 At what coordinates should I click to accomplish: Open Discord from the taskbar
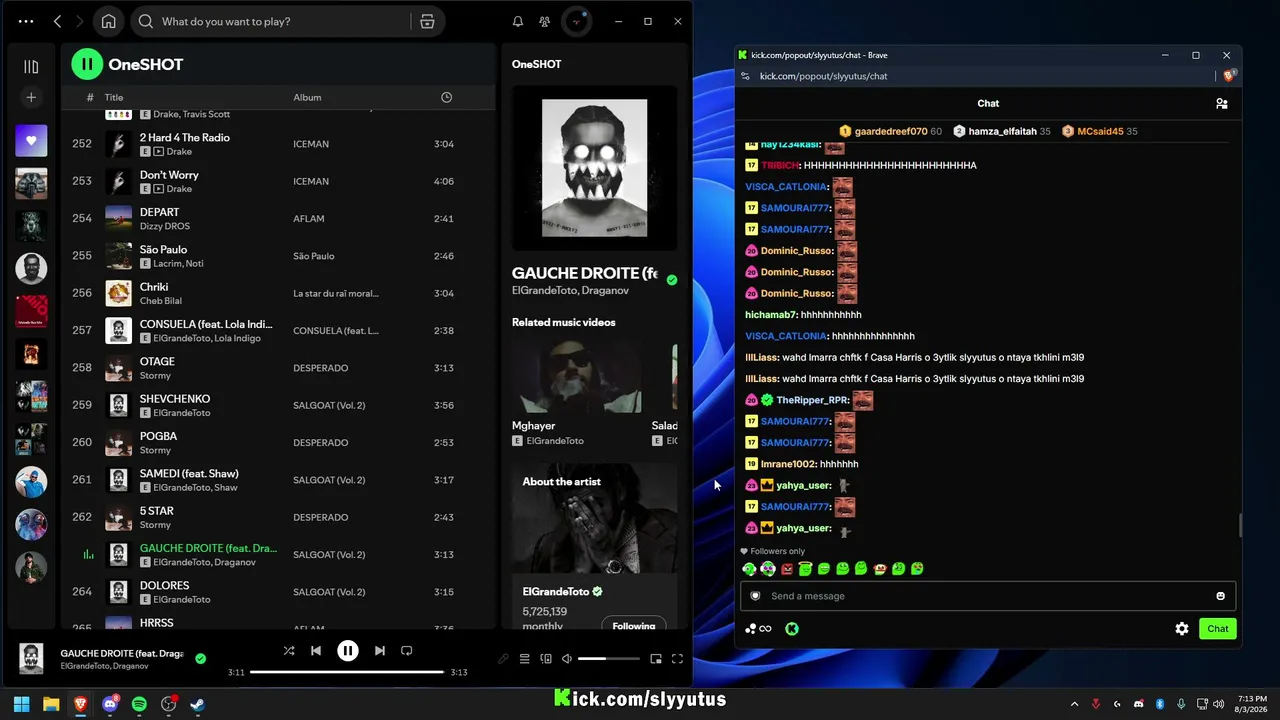(110, 704)
